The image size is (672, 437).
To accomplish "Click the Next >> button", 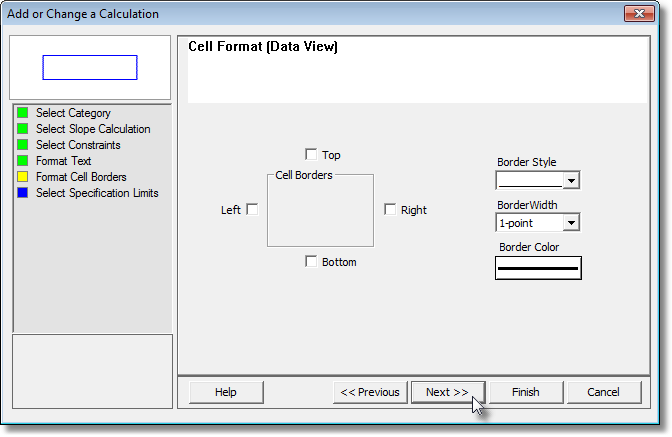I will [448, 392].
